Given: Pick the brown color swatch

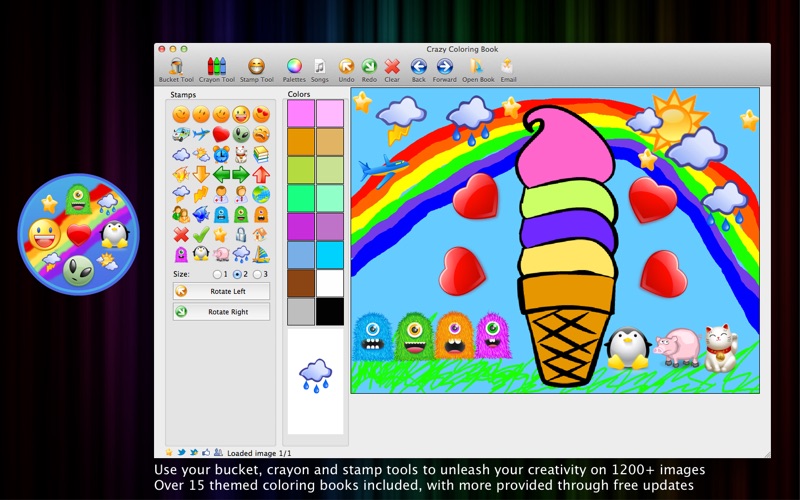Looking at the screenshot, I should pos(301,283).
